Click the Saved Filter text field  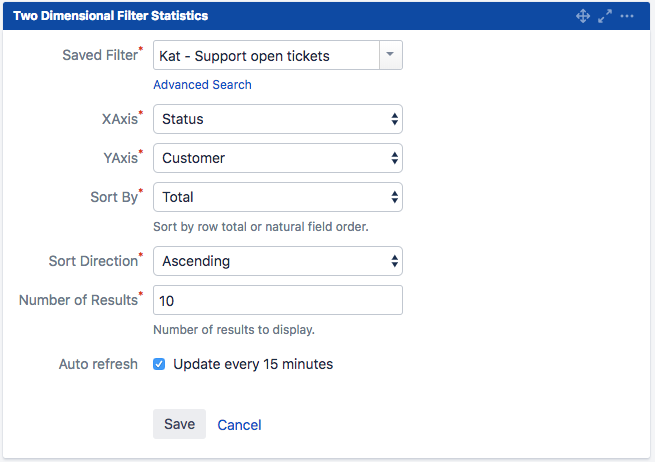pyautogui.click(x=266, y=56)
